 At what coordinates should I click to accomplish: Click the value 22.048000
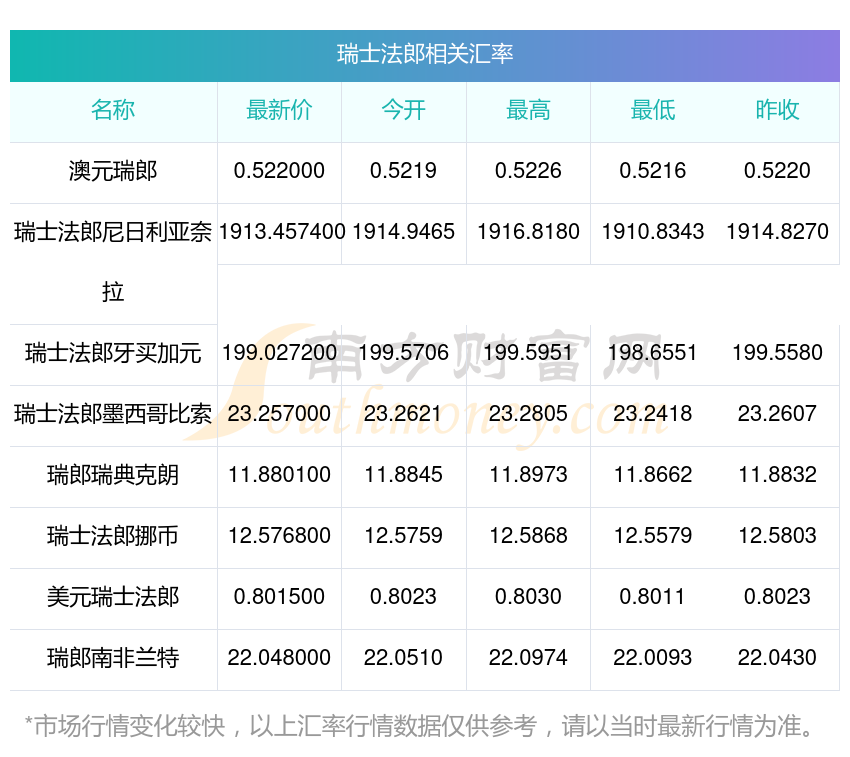click(x=279, y=658)
